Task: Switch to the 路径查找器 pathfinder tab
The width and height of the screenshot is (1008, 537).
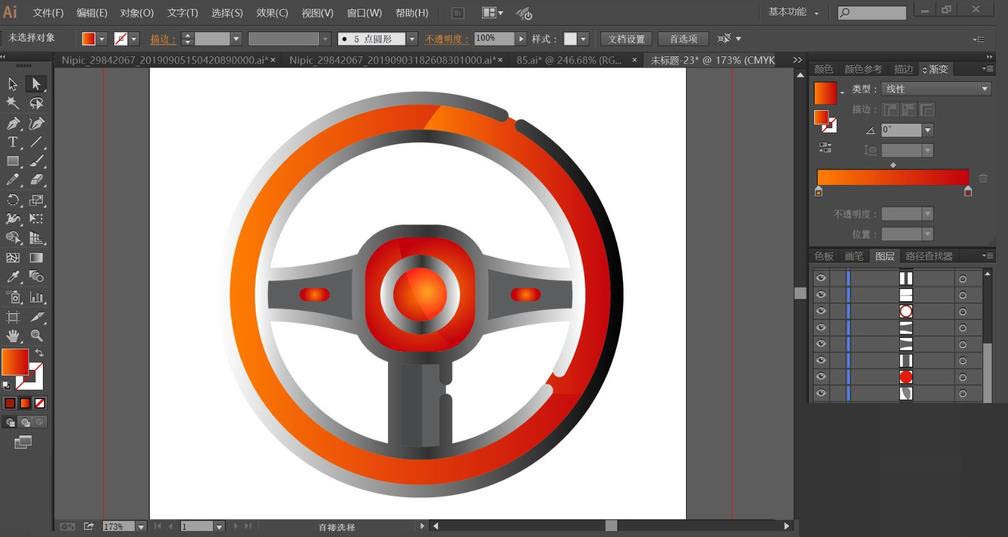Action: (x=929, y=256)
